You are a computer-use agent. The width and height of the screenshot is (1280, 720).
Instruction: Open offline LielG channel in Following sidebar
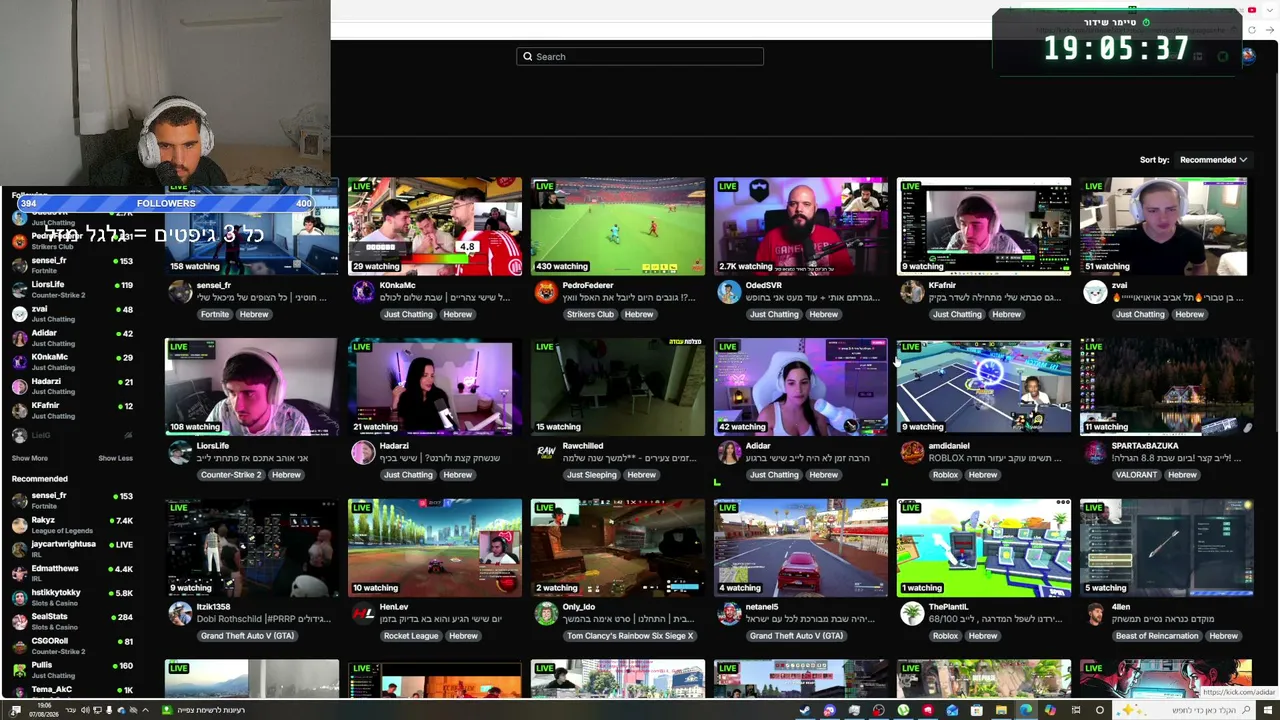tap(72, 435)
